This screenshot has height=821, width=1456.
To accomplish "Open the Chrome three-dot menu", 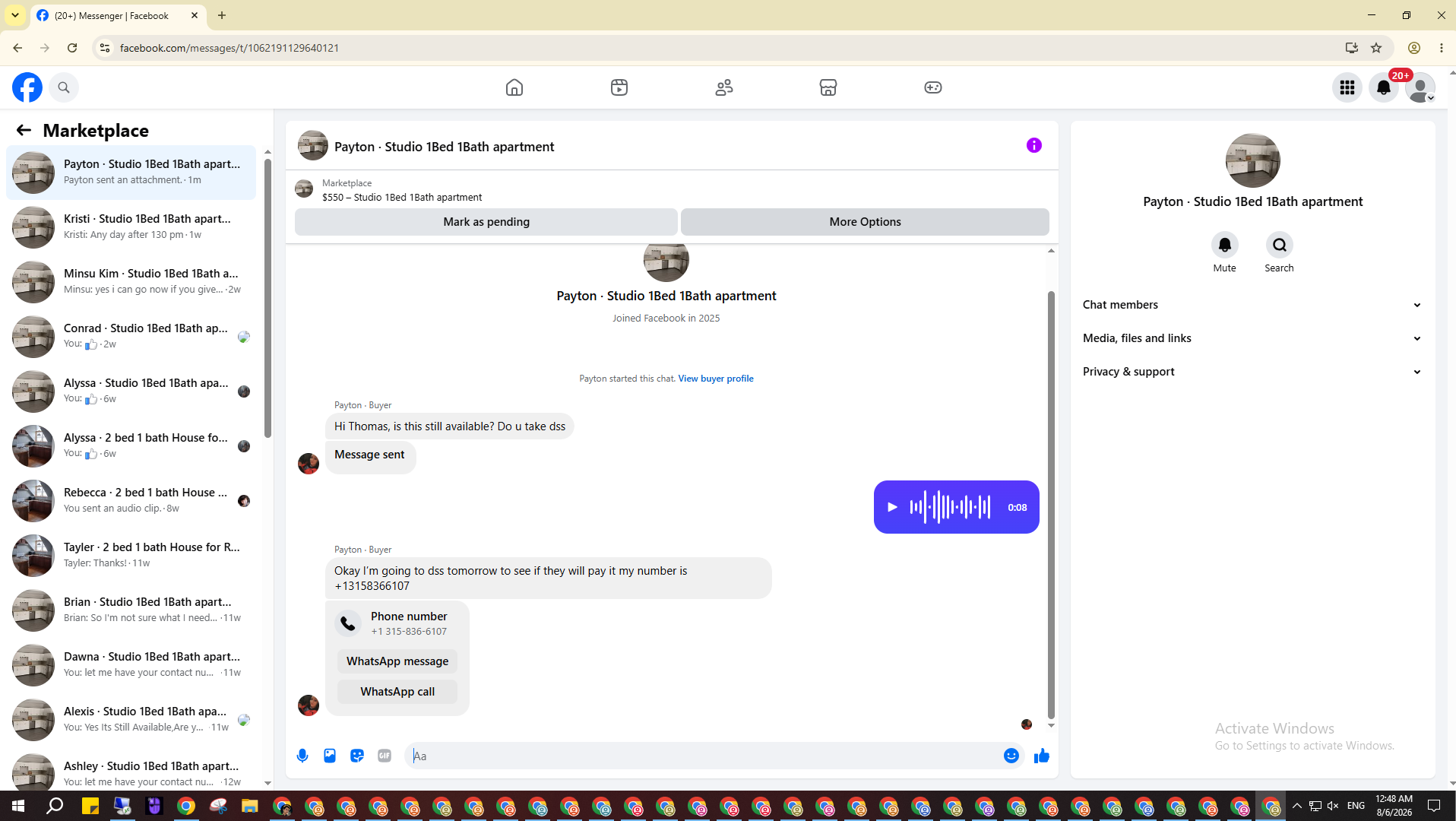I will [1442, 48].
